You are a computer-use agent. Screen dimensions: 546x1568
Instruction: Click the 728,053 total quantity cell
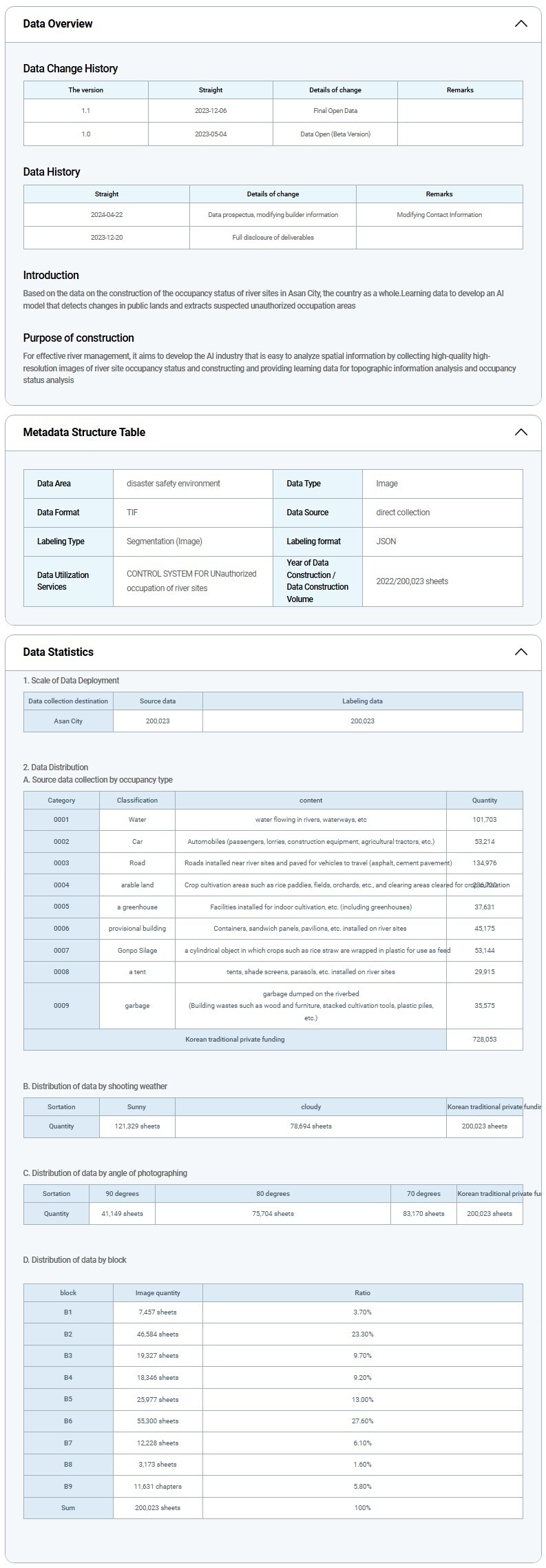485,1040
